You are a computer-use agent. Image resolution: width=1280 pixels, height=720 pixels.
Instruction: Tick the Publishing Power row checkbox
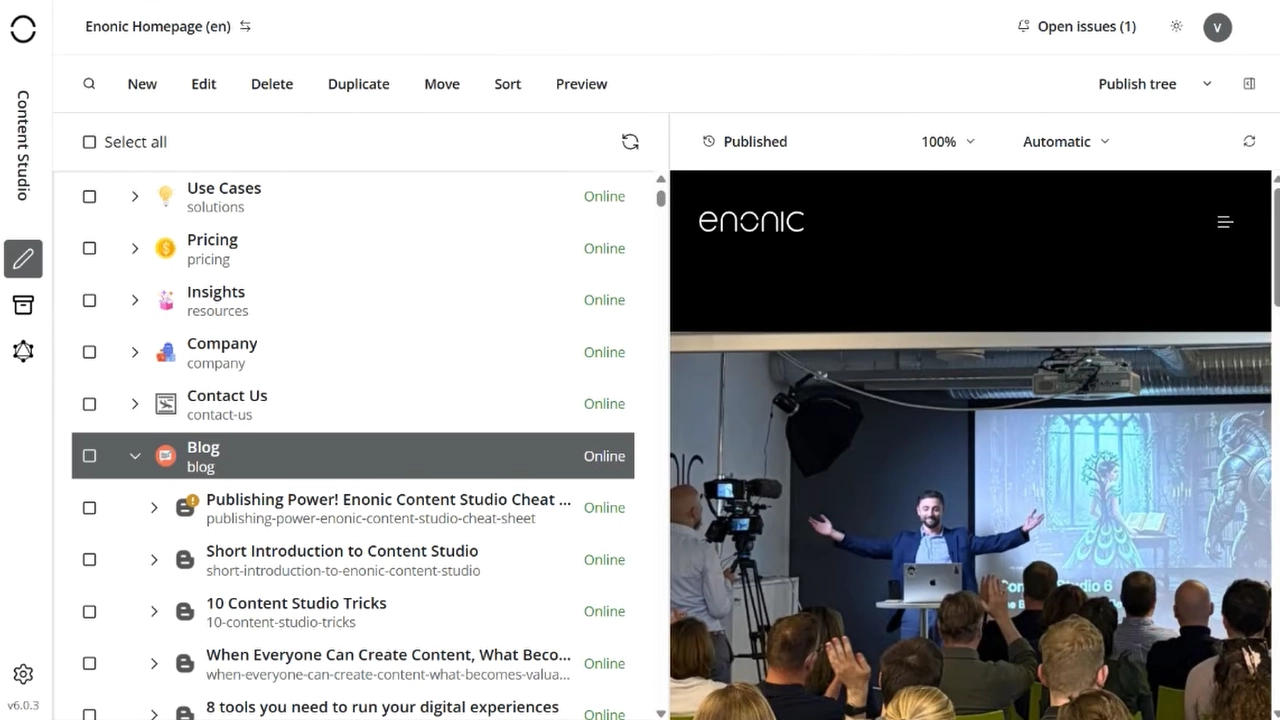coord(89,508)
